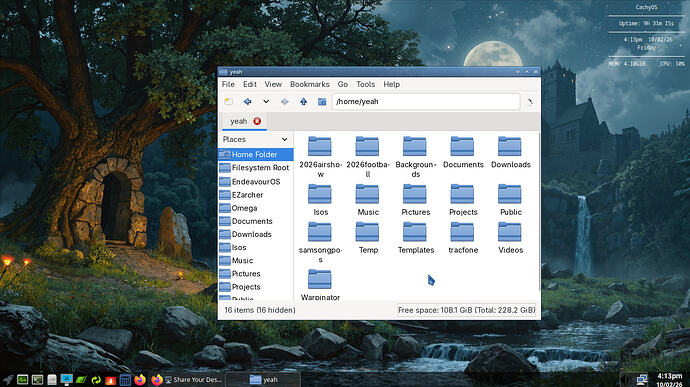Open the Projects sidebar bookmark
690x387 pixels.
[256, 287]
